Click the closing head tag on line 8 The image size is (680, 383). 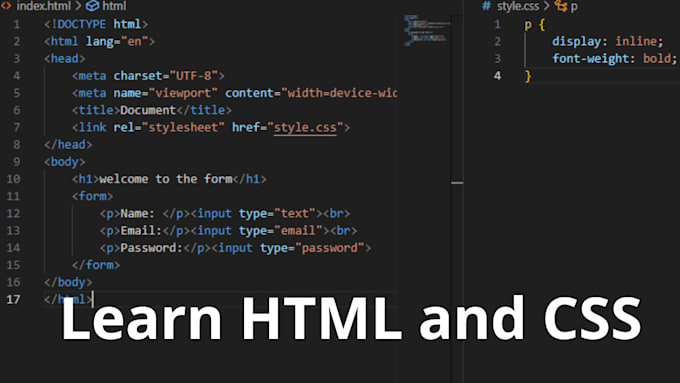[68, 145]
